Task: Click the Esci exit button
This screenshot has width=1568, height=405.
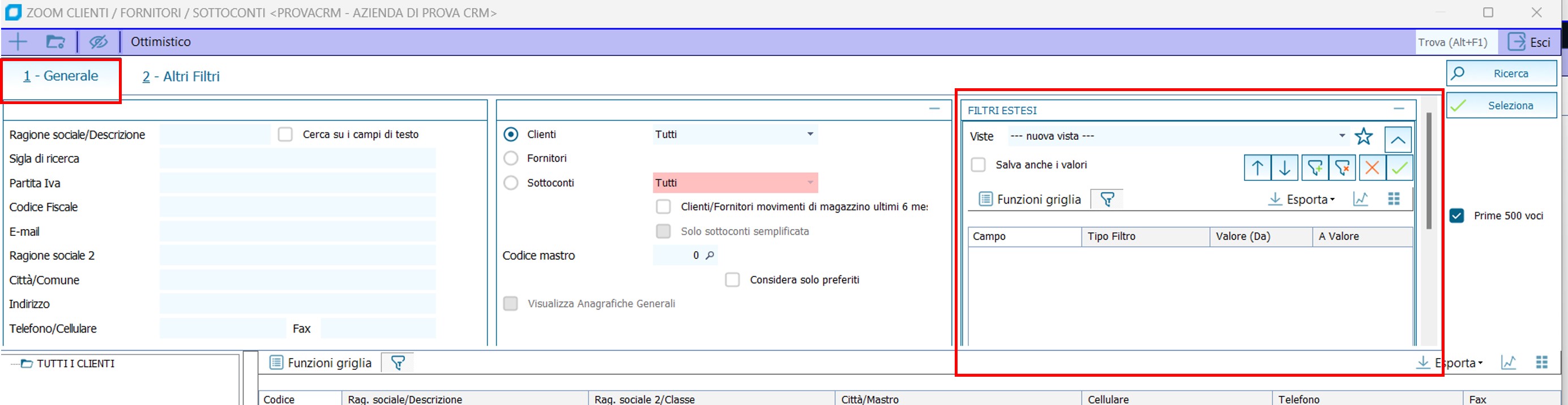Action: [1529, 42]
